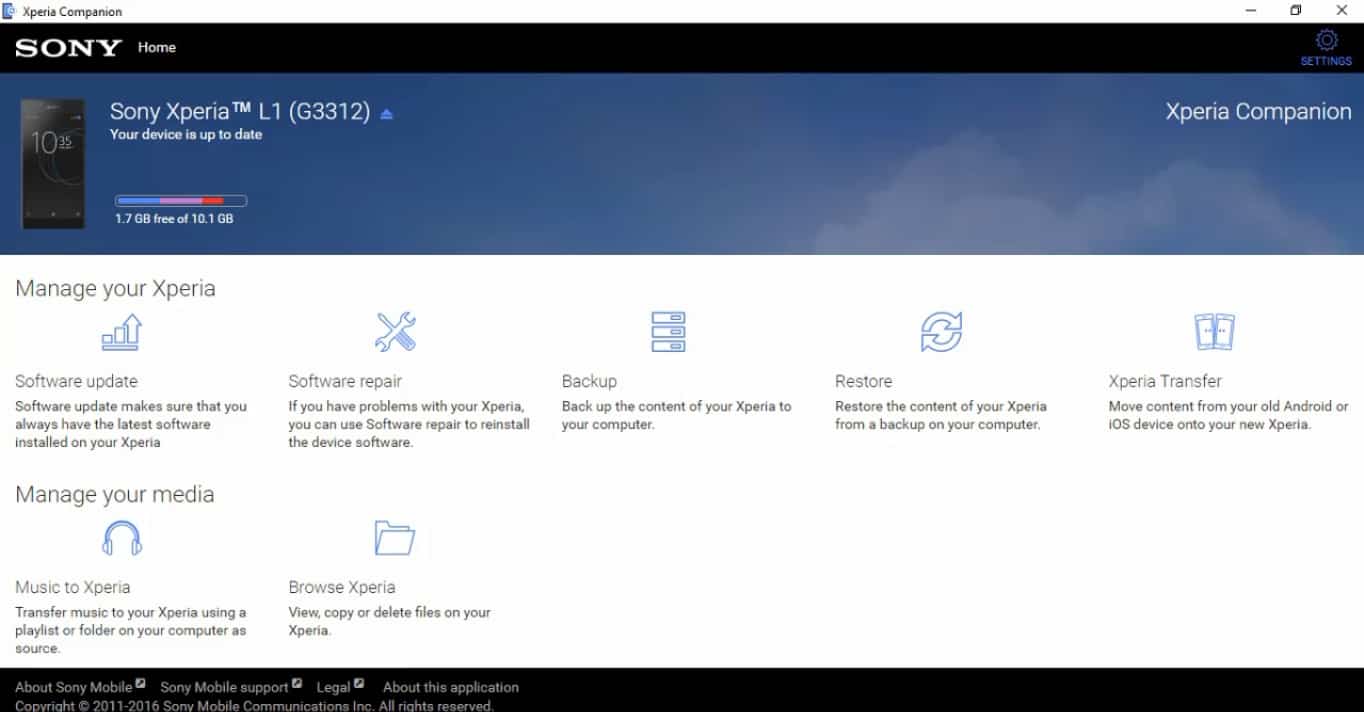Click the external-link icon beside About Sony Mobile

[141, 684]
